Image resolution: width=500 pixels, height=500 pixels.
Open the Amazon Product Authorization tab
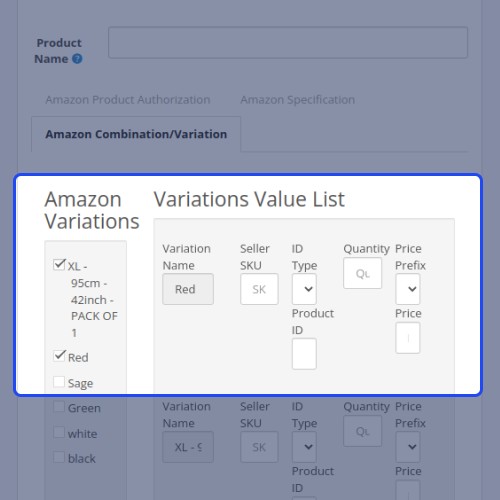pyautogui.click(x=128, y=100)
